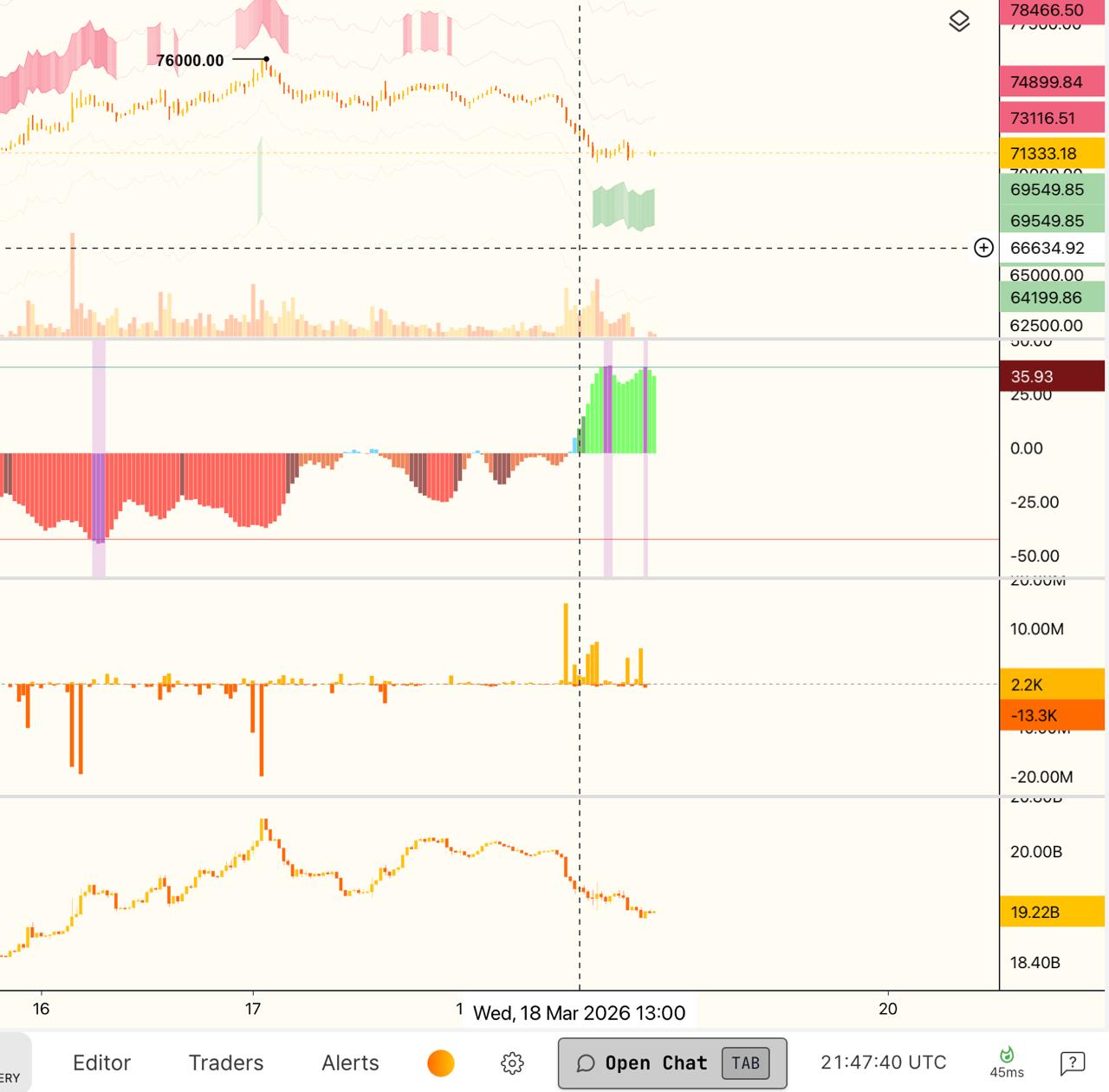Open the Traders tab
This screenshot has height=1092, width=1109.
pyautogui.click(x=226, y=1063)
